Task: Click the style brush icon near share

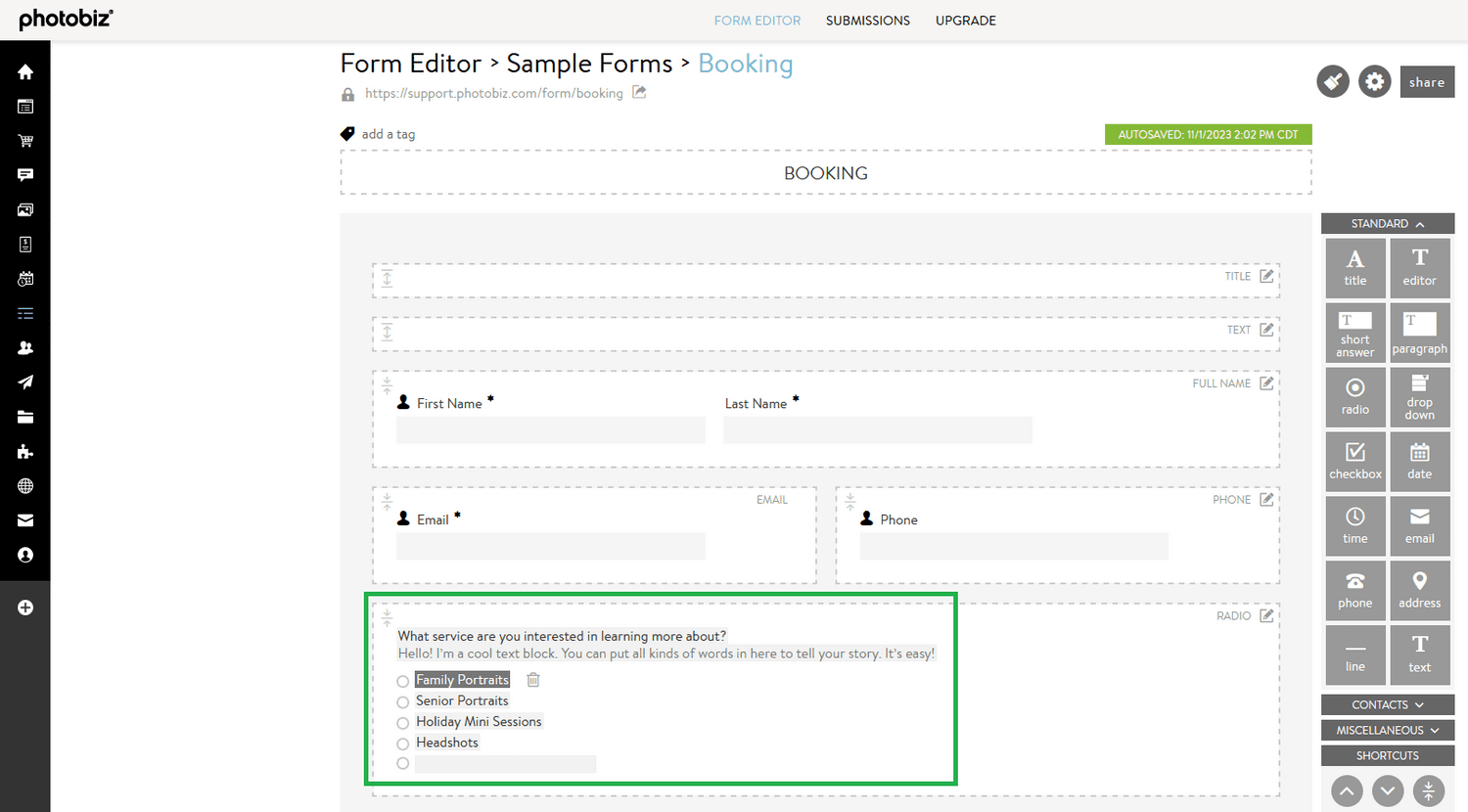Action: pos(1332,81)
